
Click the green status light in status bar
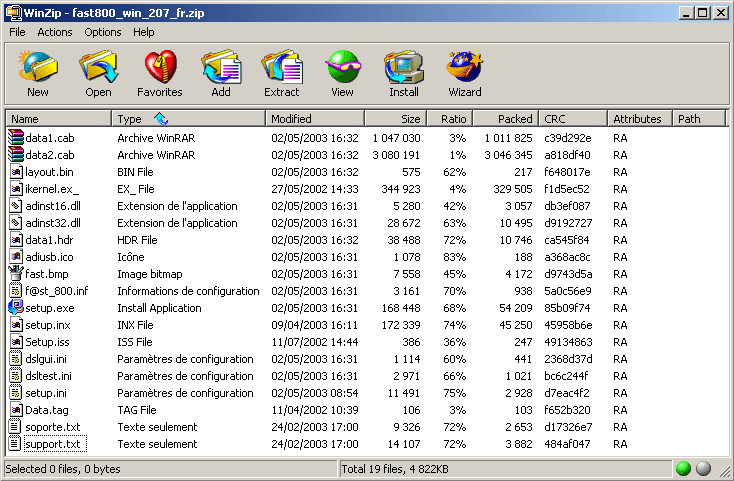pyautogui.click(x=683, y=468)
